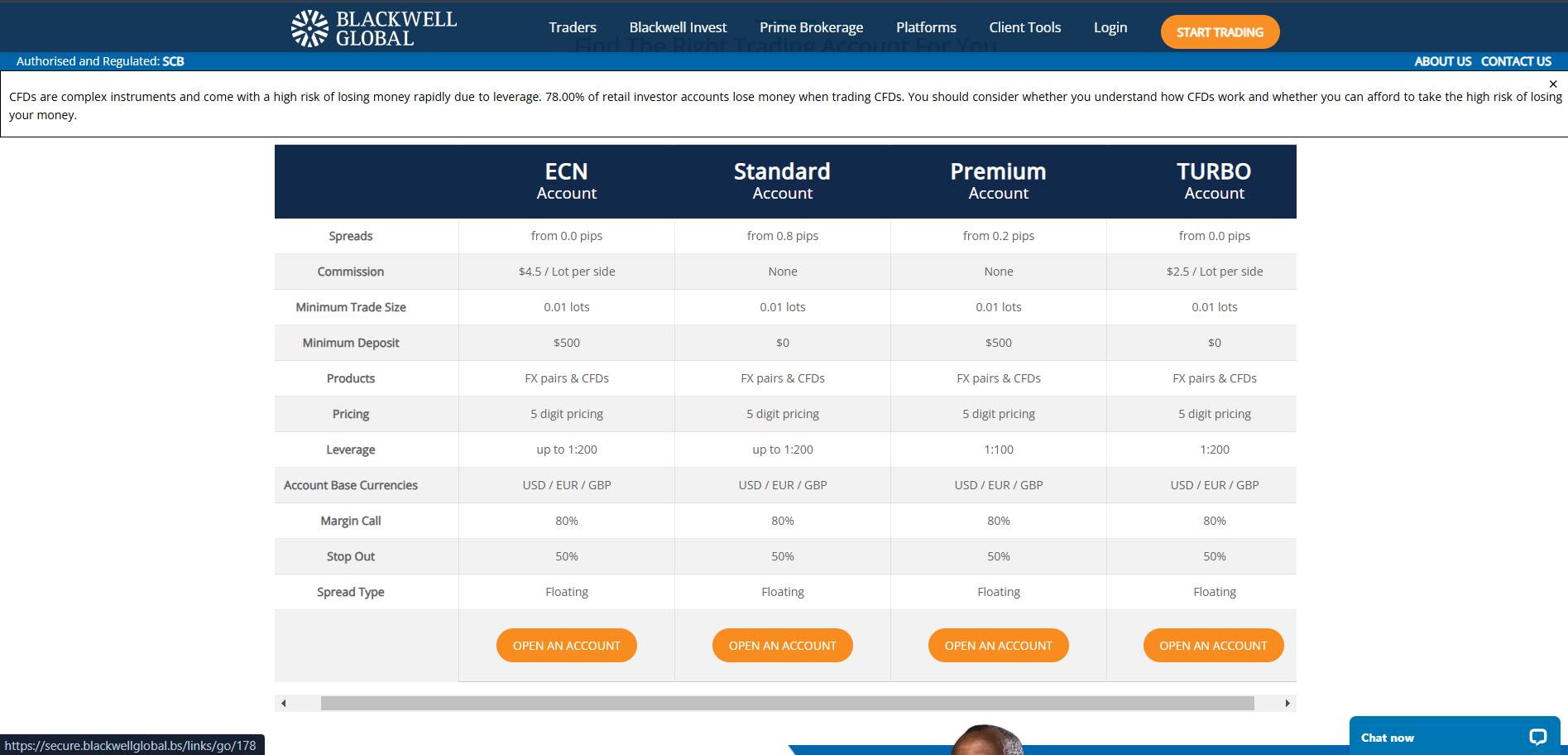
Task: Close the CFD risk warning banner
Action: point(1553,84)
